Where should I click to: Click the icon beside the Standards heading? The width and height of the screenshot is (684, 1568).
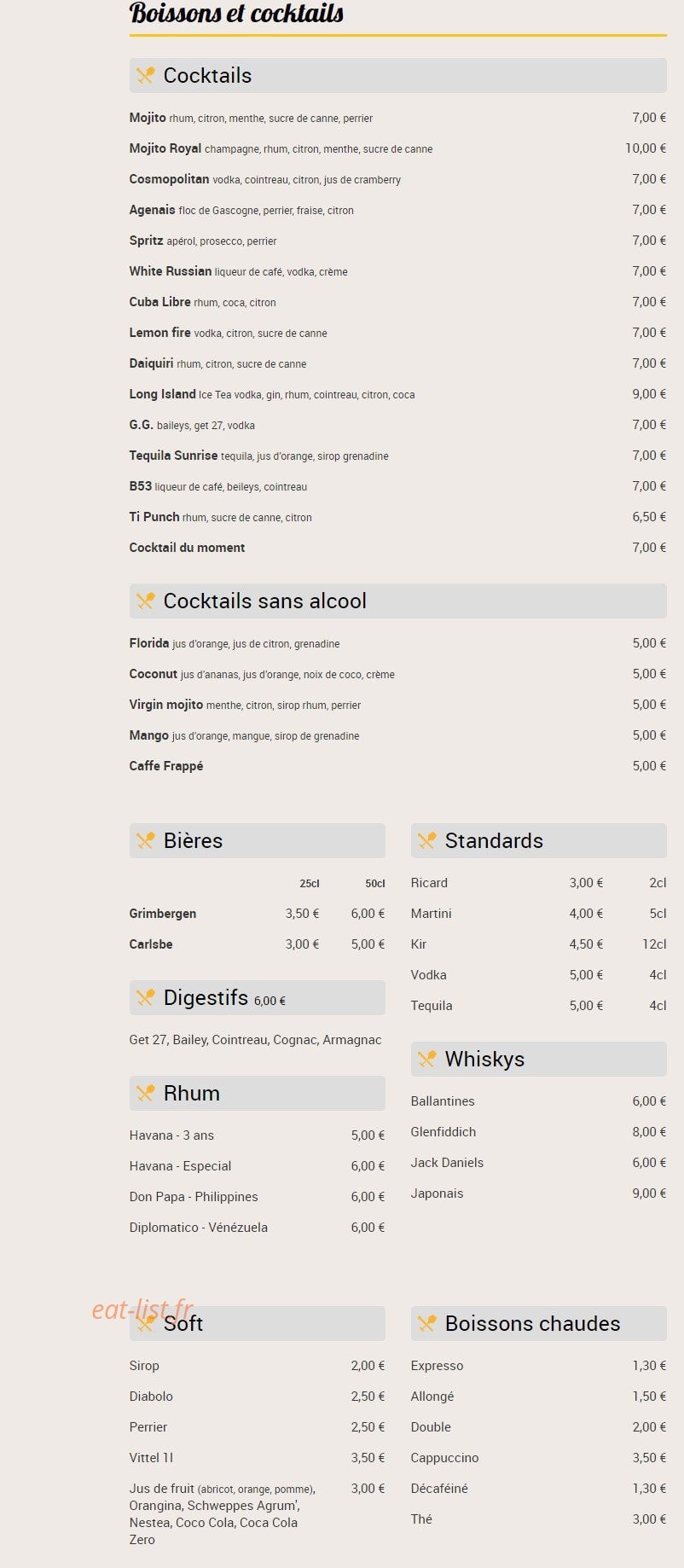coord(427,841)
